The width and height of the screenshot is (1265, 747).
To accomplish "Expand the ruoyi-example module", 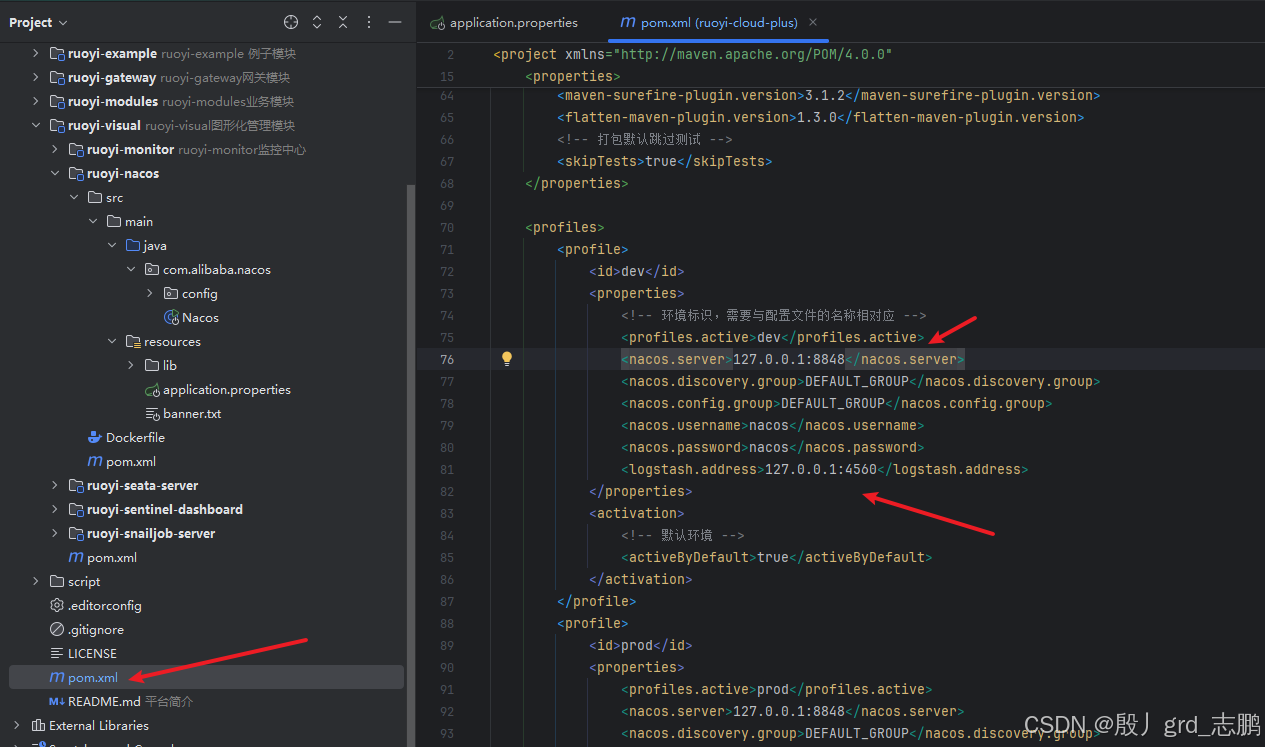I will [37, 53].
